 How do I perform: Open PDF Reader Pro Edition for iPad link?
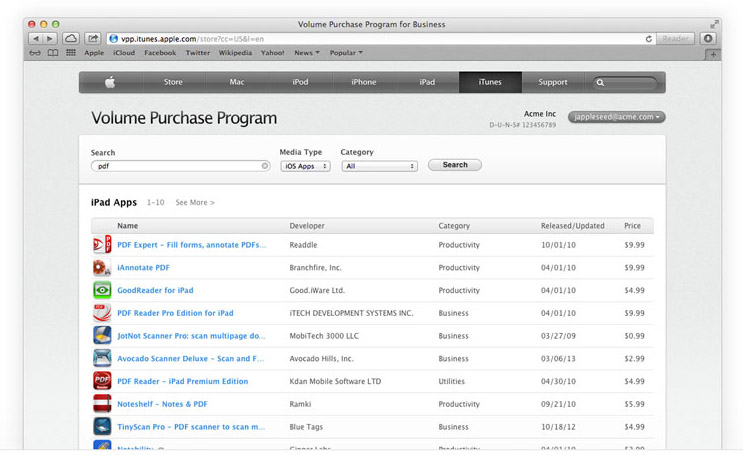pos(175,313)
